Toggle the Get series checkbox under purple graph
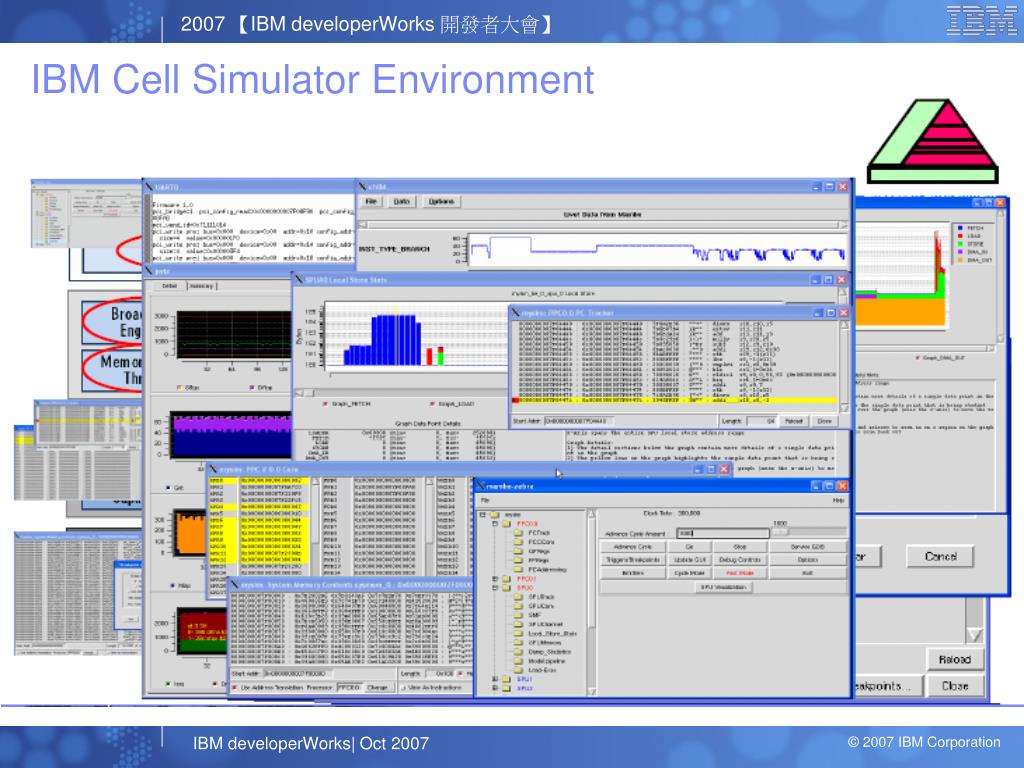The height and width of the screenshot is (768, 1024). 168,488
